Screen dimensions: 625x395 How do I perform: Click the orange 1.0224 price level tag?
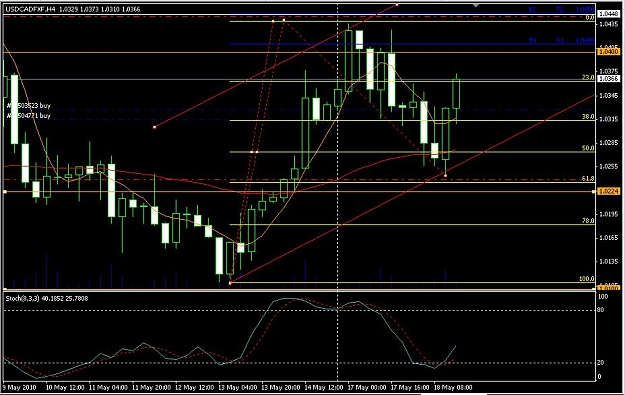tap(608, 191)
